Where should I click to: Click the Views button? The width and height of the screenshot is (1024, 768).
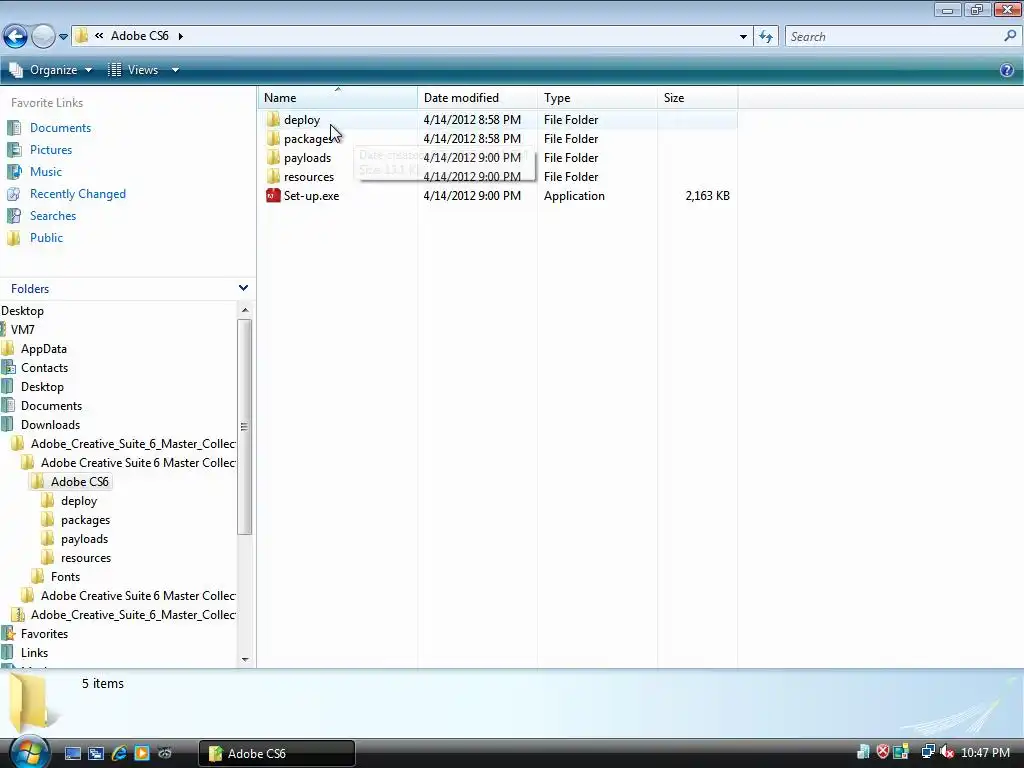click(x=134, y=70)
